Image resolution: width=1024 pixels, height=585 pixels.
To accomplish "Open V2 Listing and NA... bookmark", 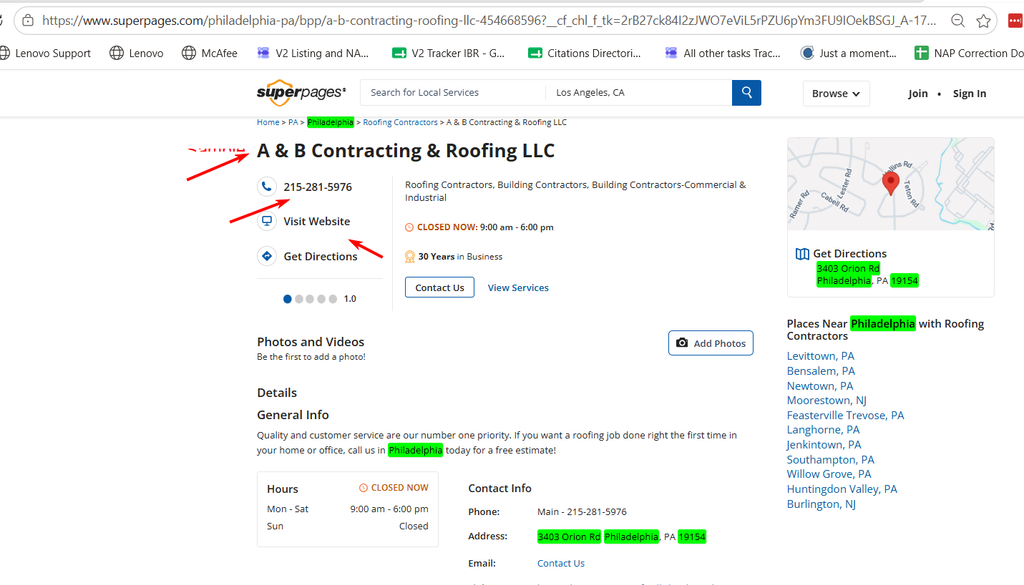I will tap(313, 53).
